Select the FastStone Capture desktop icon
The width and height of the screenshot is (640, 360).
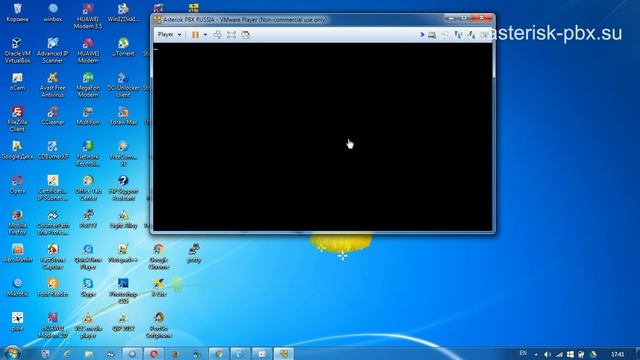pos(53,256)
